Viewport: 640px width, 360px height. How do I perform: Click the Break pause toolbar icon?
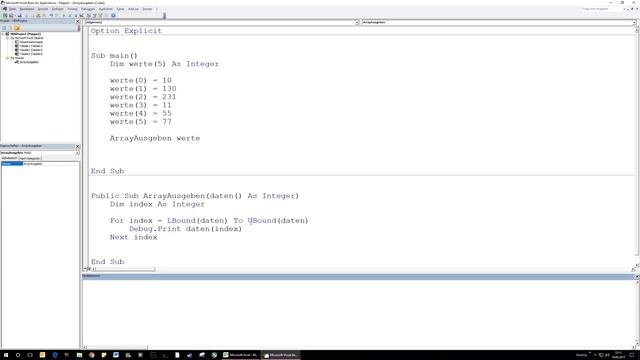pos(70,16)
